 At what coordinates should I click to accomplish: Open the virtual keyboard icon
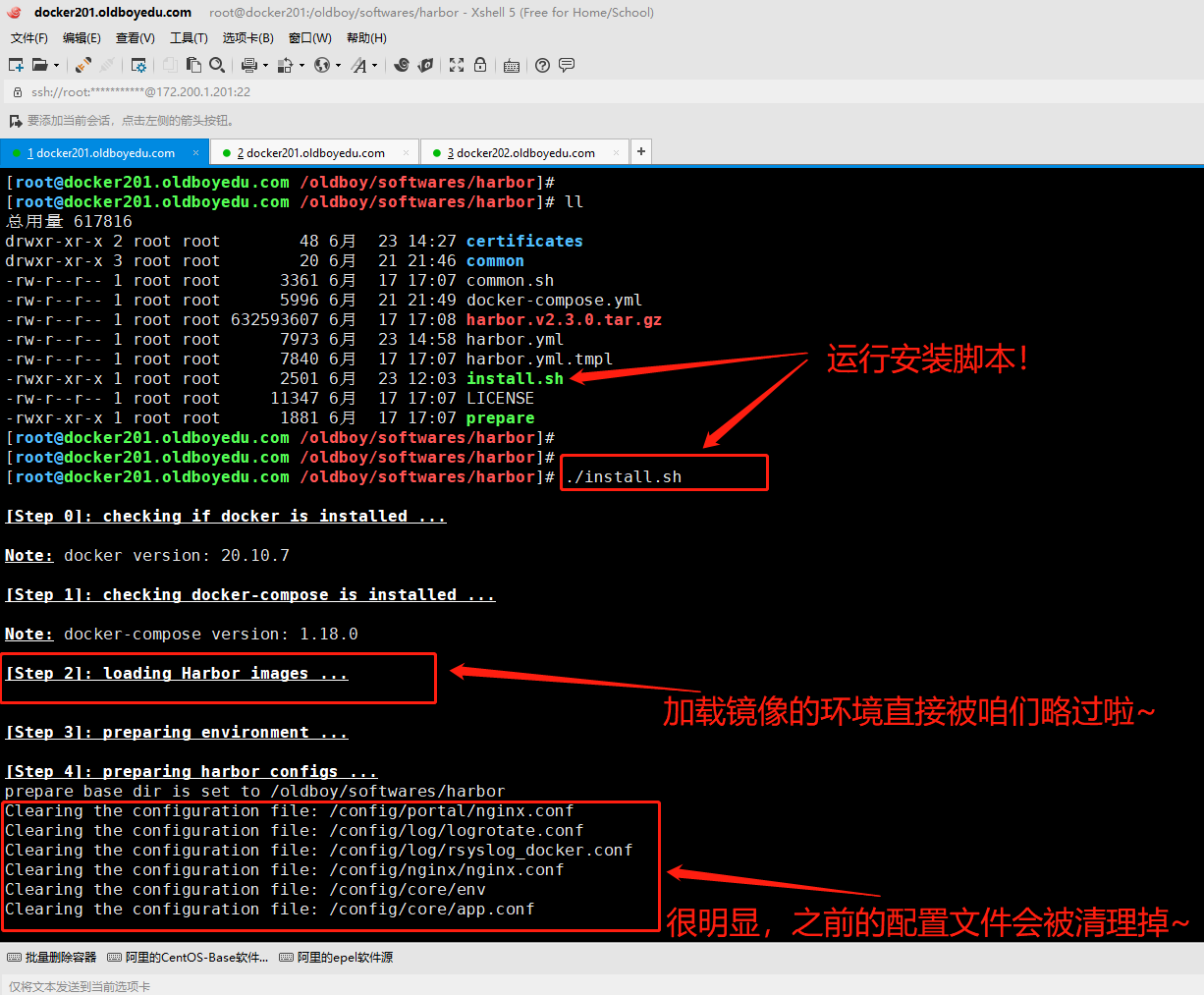(511, 66)
